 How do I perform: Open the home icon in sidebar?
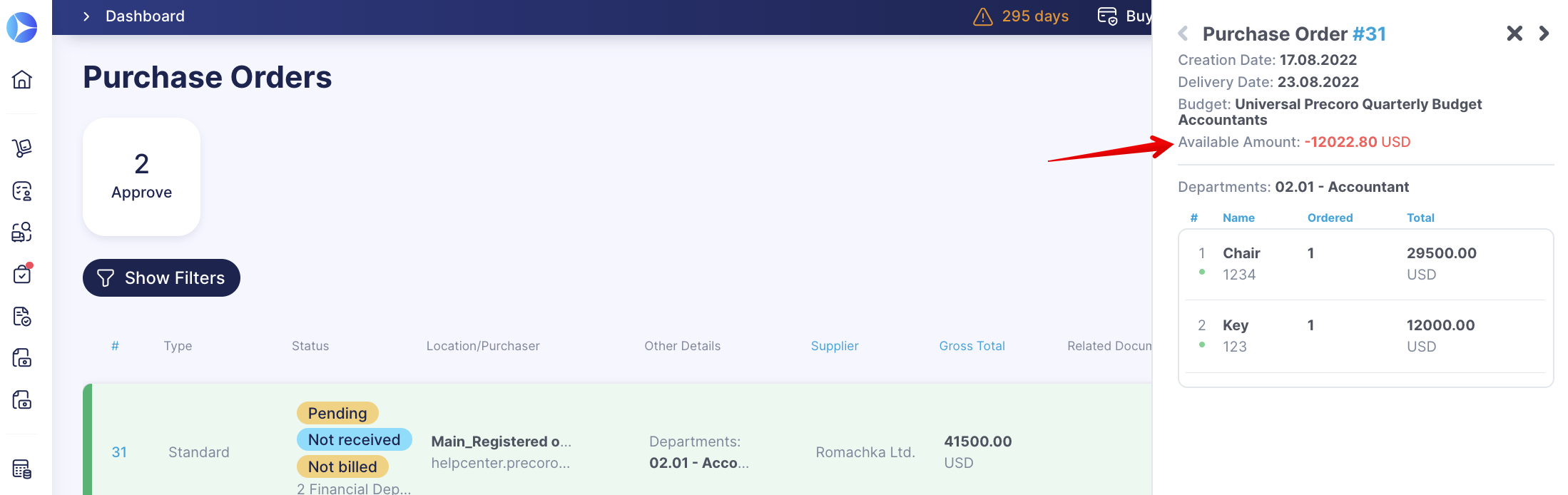pyautogui.click(x=22, y=79)
